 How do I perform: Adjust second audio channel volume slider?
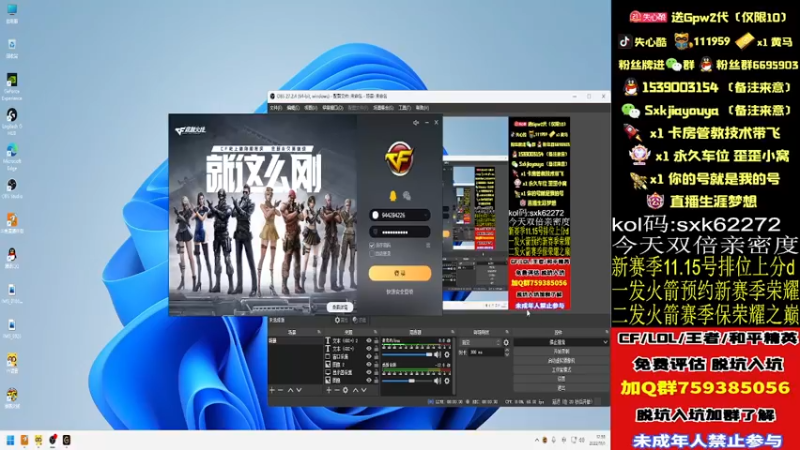tap(407, 381)
